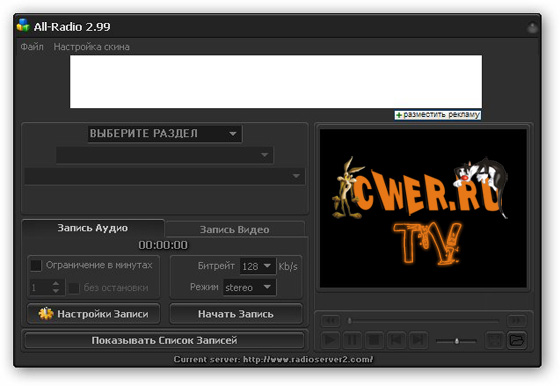Toggle the без остановки checkbox
The height and width of the screenshot is (386, 560).
click(74, 288)
